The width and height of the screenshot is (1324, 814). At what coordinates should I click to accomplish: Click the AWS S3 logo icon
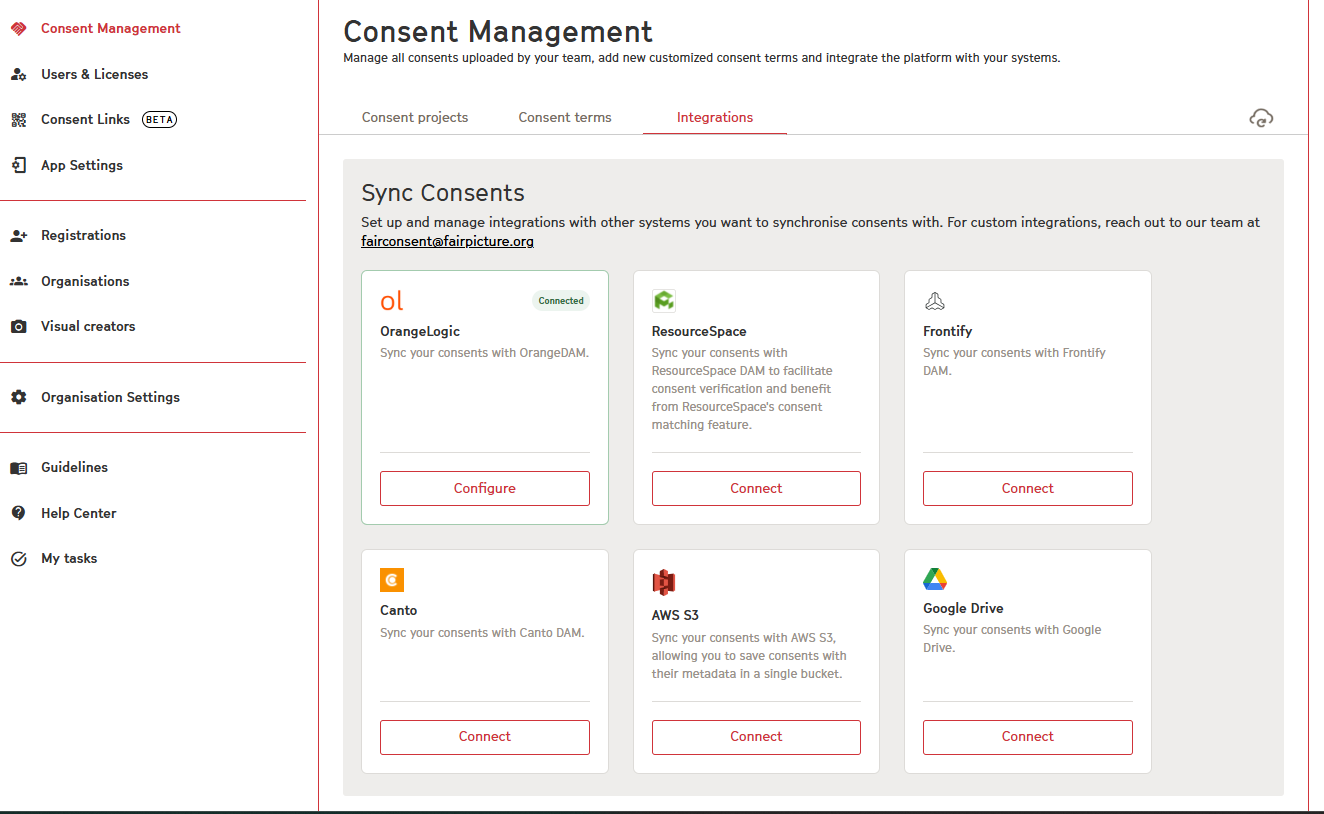tap(664, 582)
